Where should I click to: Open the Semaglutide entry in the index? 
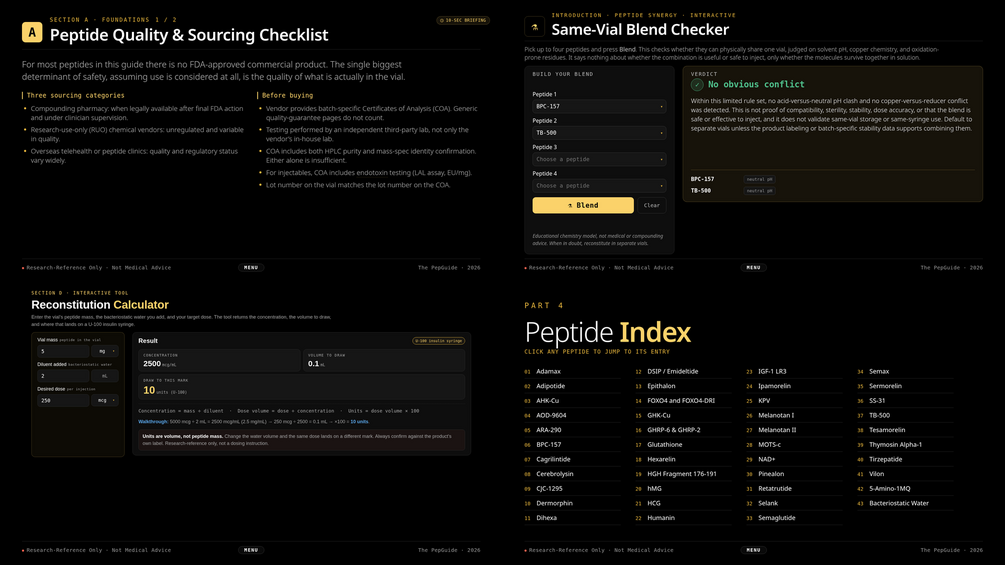776,518
